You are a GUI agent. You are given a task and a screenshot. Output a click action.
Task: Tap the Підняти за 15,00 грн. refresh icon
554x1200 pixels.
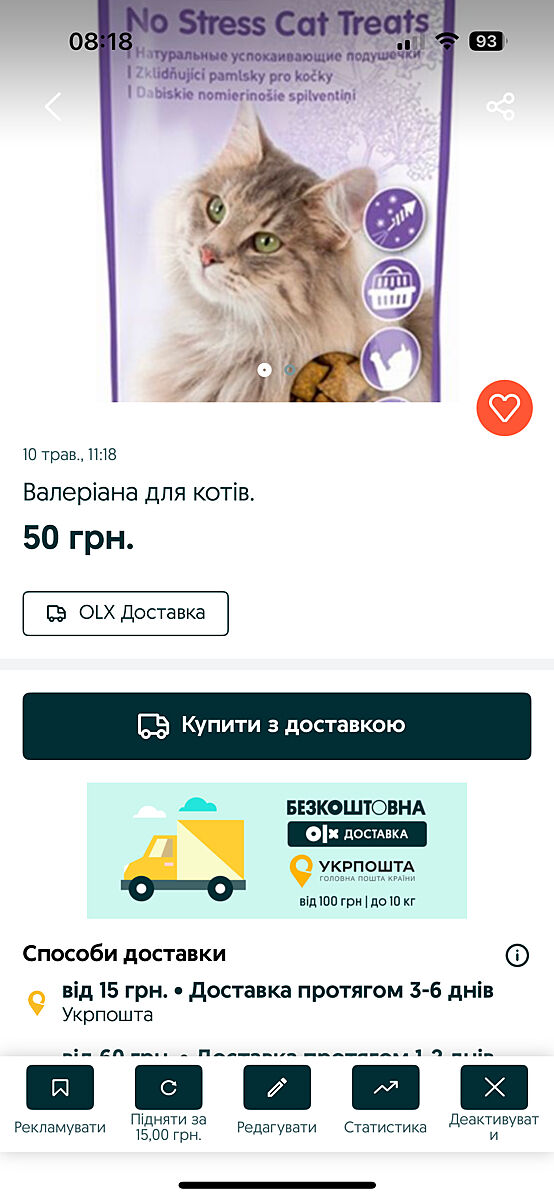click(x=168, y=1088)
